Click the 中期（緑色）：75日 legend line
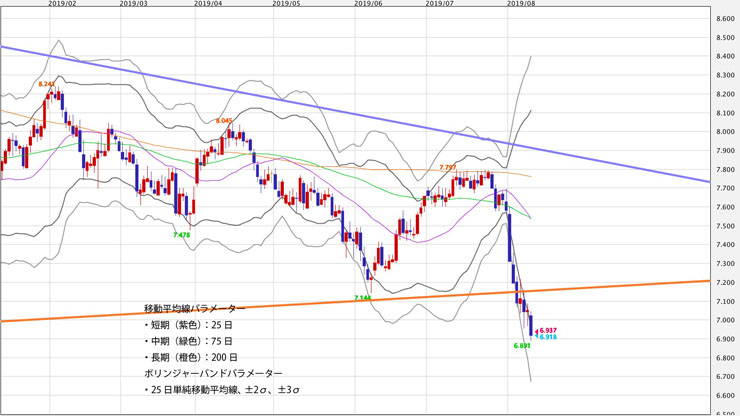 [188, 341]
